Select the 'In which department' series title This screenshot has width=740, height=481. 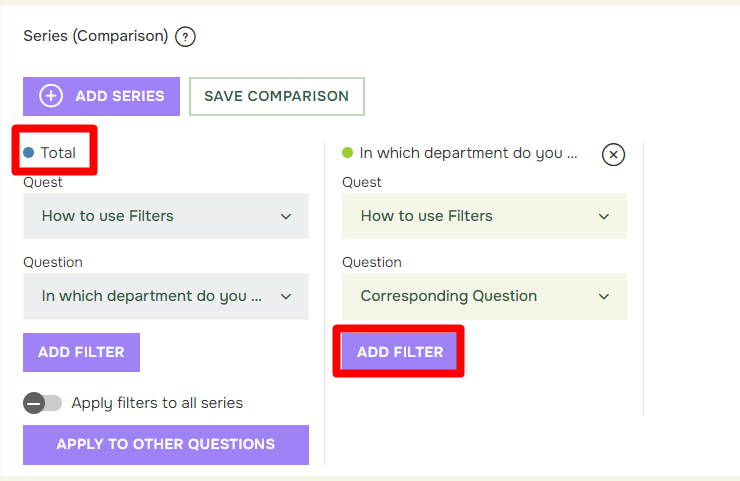click(468, 153)
